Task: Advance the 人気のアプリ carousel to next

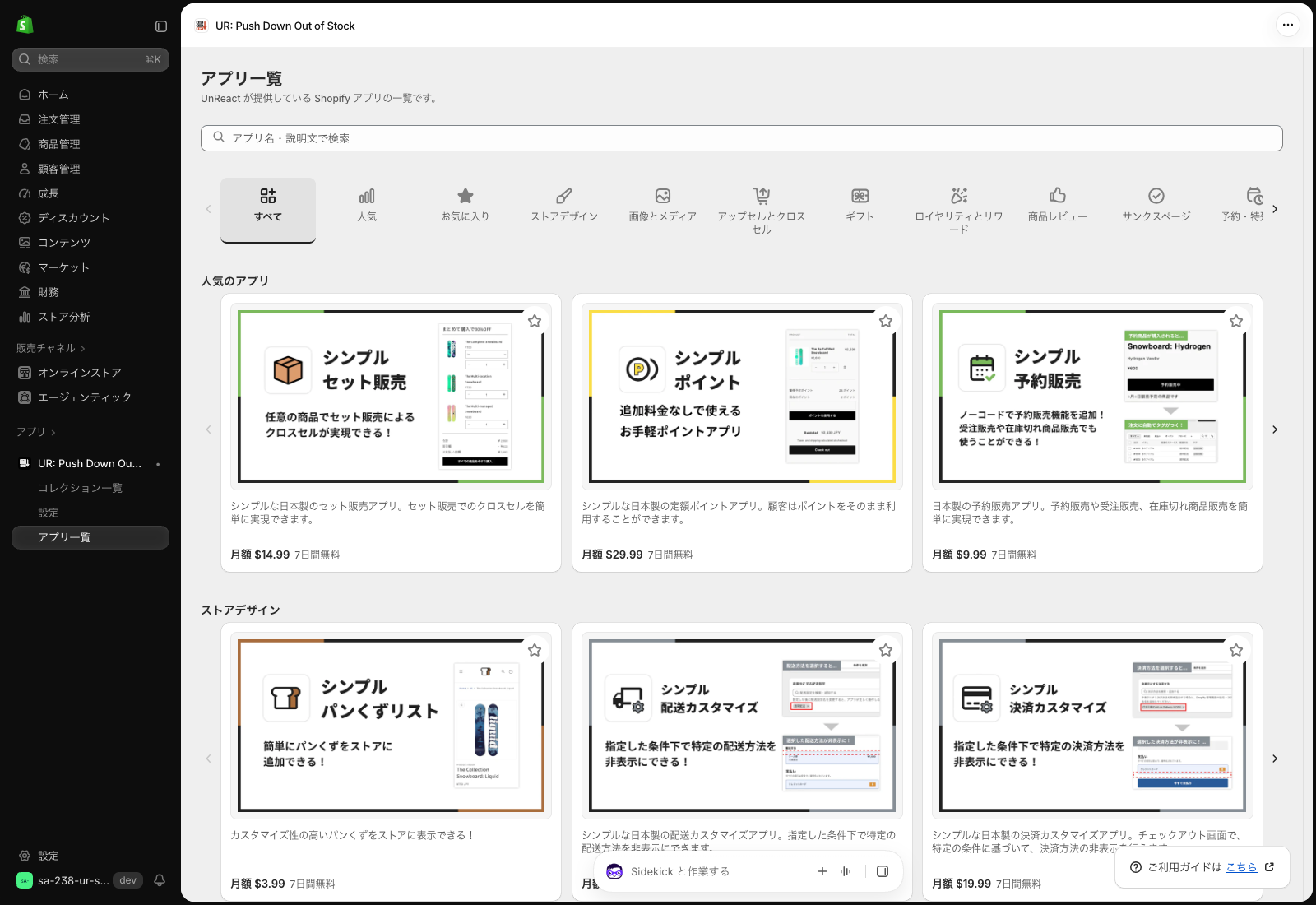Action: point(1275,429)
